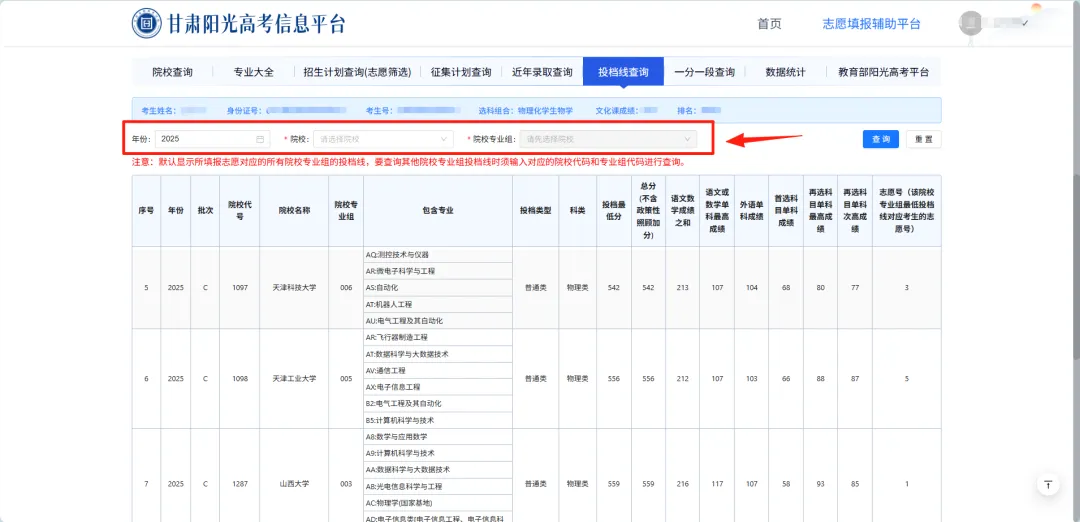Open the 院校专业组 dropdown
Viewport: 1080px width, 522px height.
click(608, 139)
